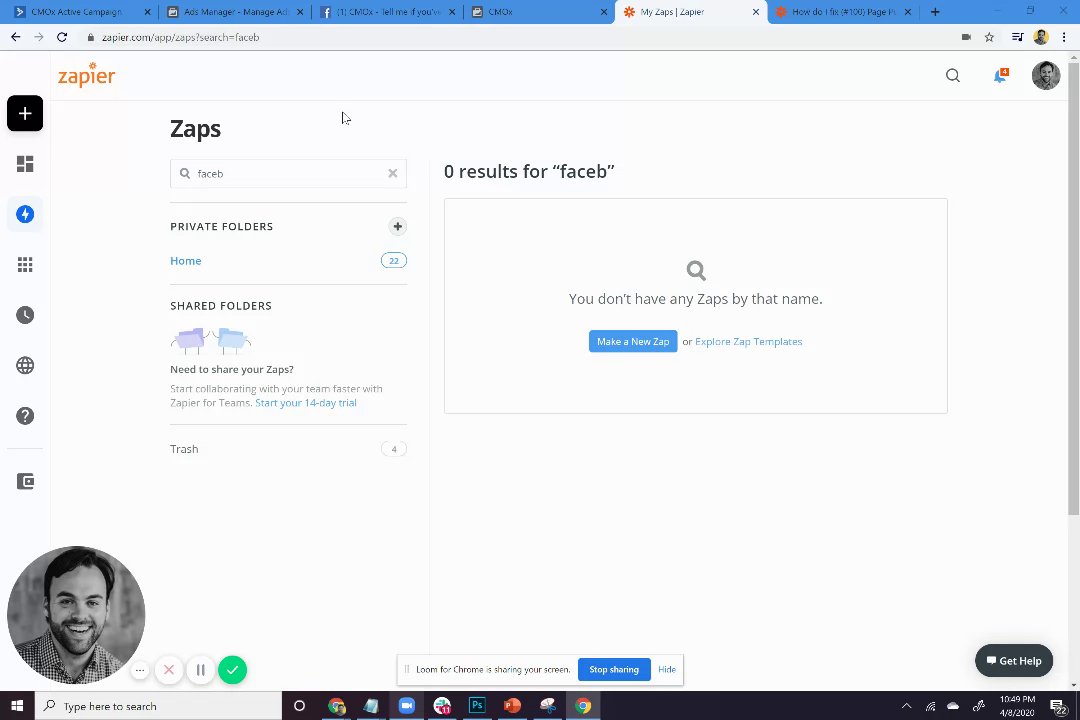Viewport: 1080px width, 720px height.
Task: Open Explore Zap Templates link
Action: coord(748,342)
